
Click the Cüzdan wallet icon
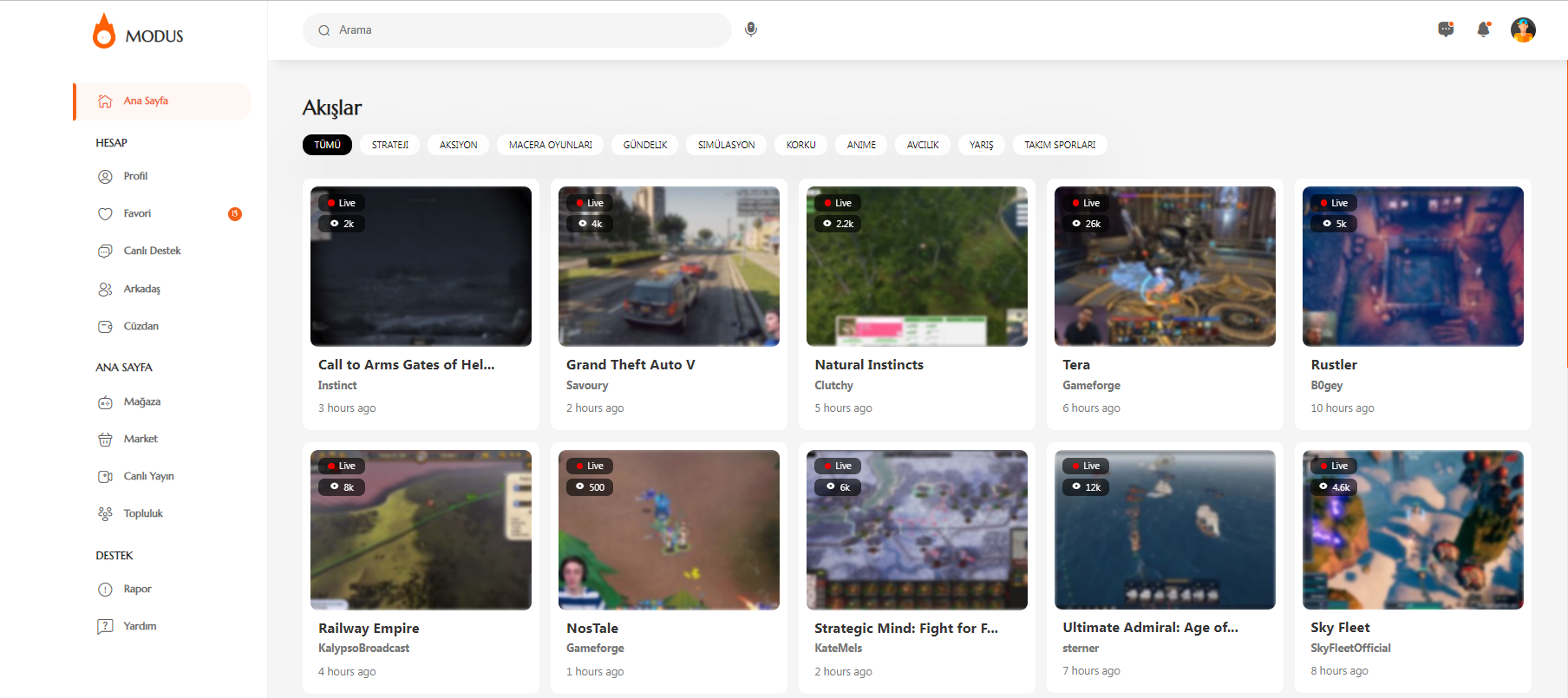[x=105, y=327]
